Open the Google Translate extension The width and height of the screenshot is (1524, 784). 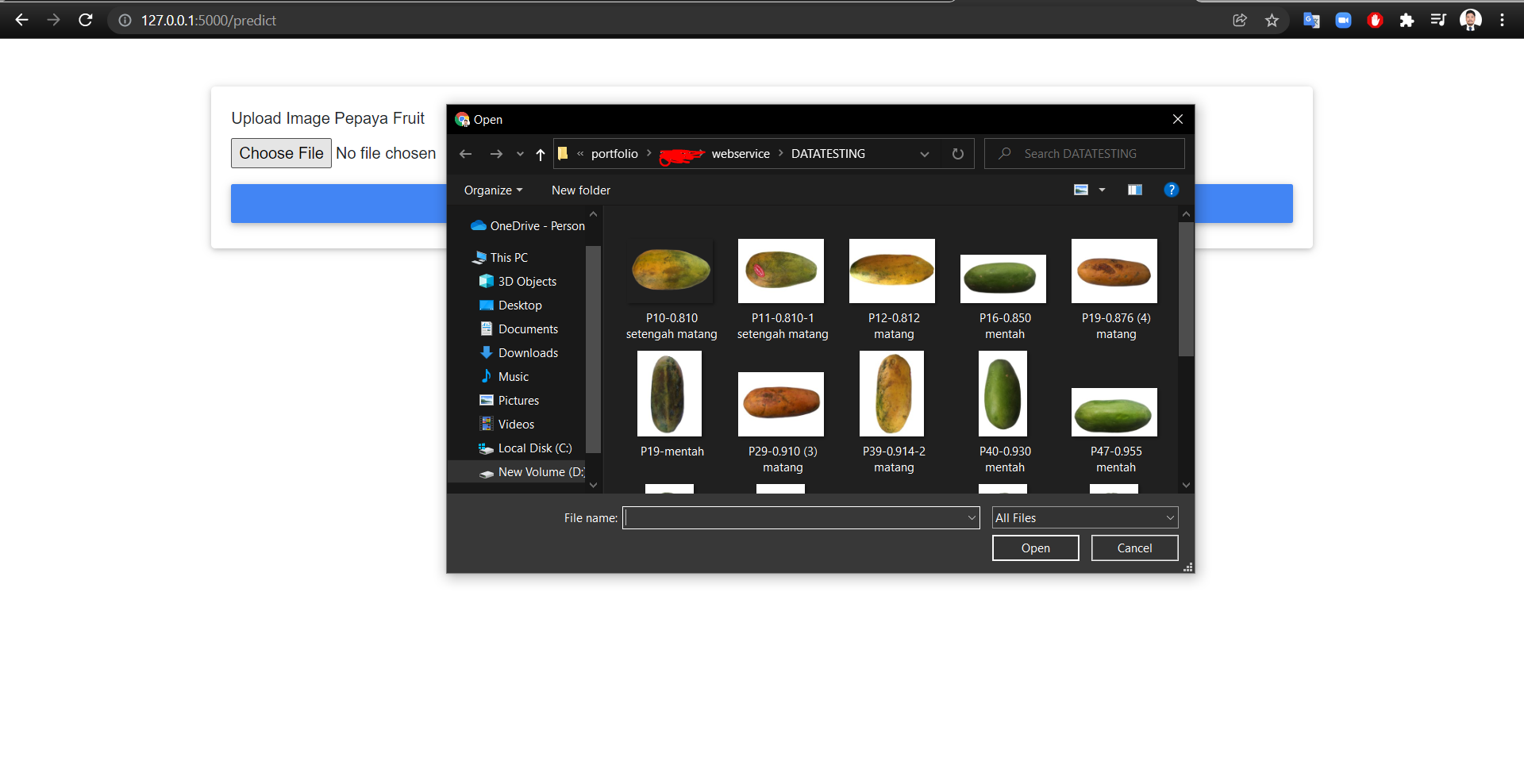tap(1311, 20)
